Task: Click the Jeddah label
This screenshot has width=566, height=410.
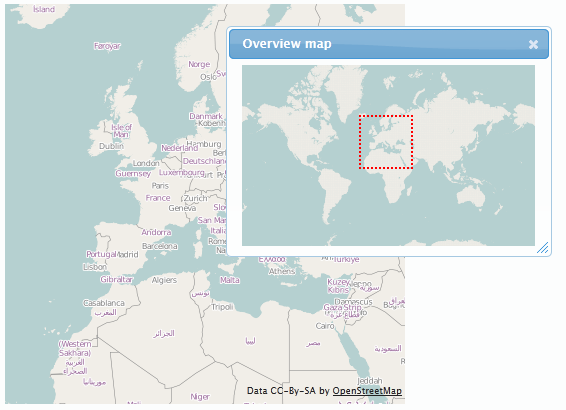Action: pyautogui.click(x=369, y=381)
